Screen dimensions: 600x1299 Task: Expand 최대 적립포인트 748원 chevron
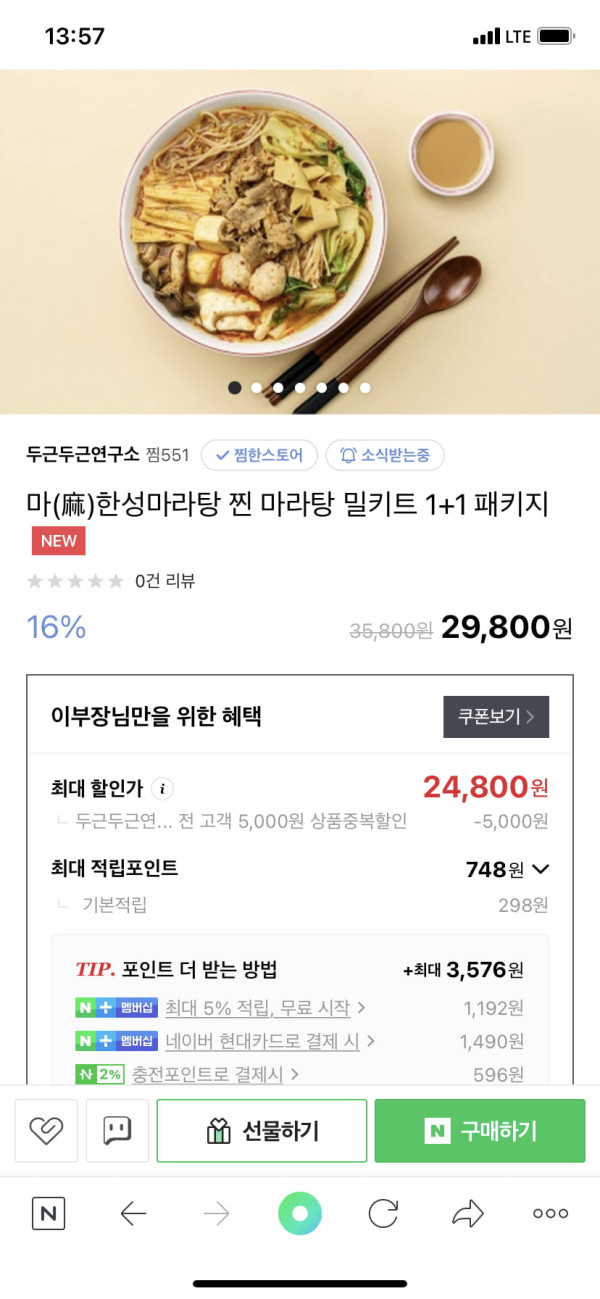point(541,869)
